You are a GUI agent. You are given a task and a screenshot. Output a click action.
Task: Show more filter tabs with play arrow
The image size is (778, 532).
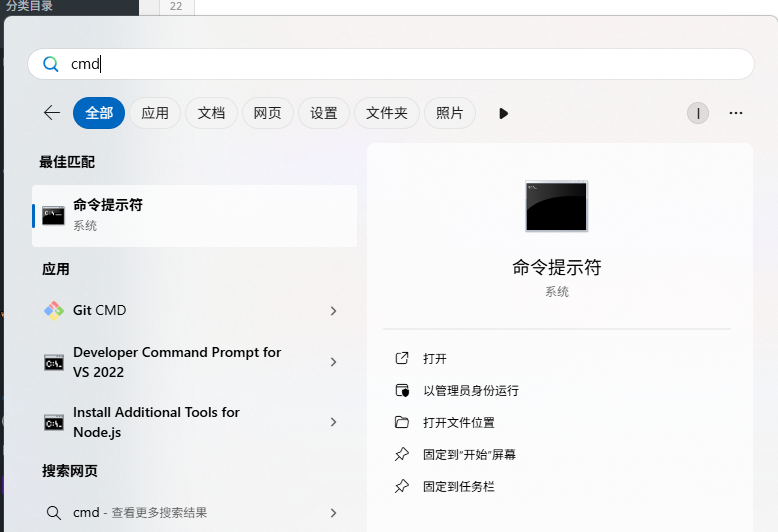[503, 113]
